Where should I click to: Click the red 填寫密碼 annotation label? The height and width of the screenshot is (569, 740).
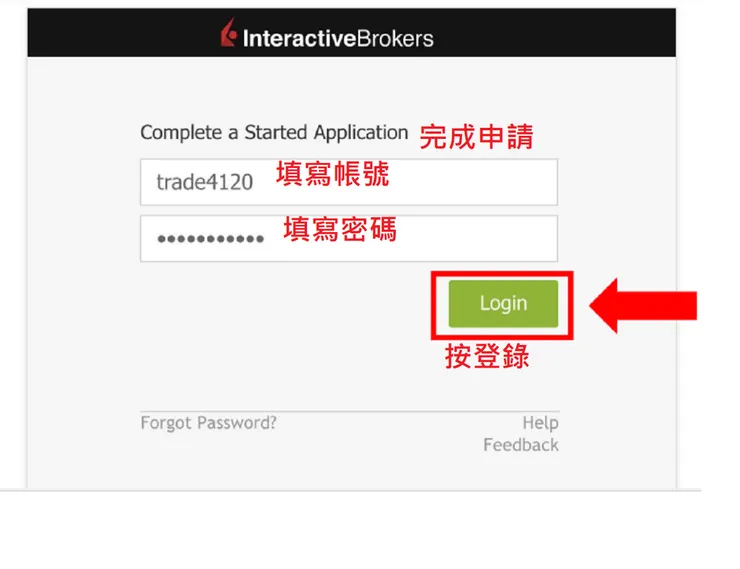(x=340, y=229)
